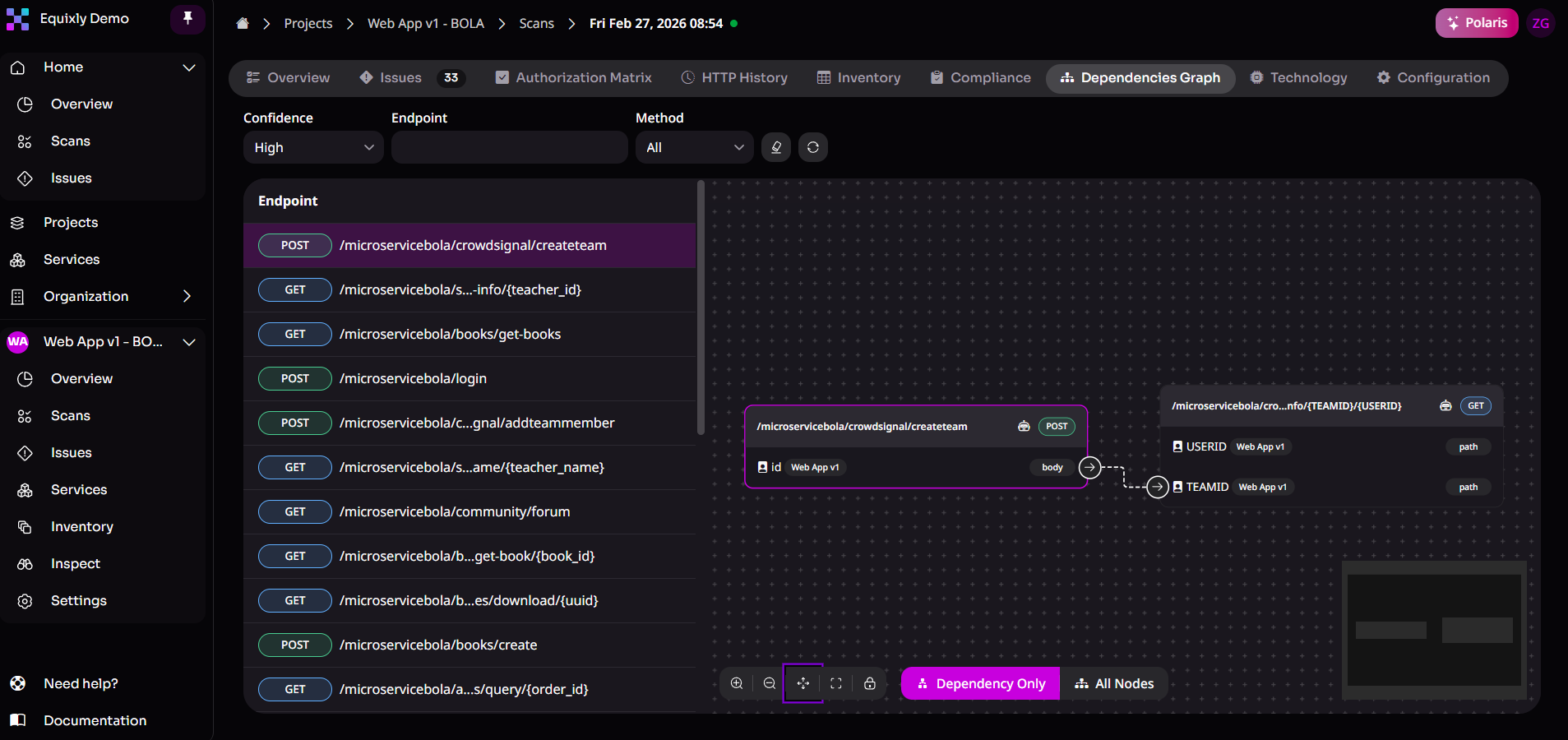Switch the graph to All Nodes view
The width and height of the screenshot is (1568, 740).
click(1114, 683)
